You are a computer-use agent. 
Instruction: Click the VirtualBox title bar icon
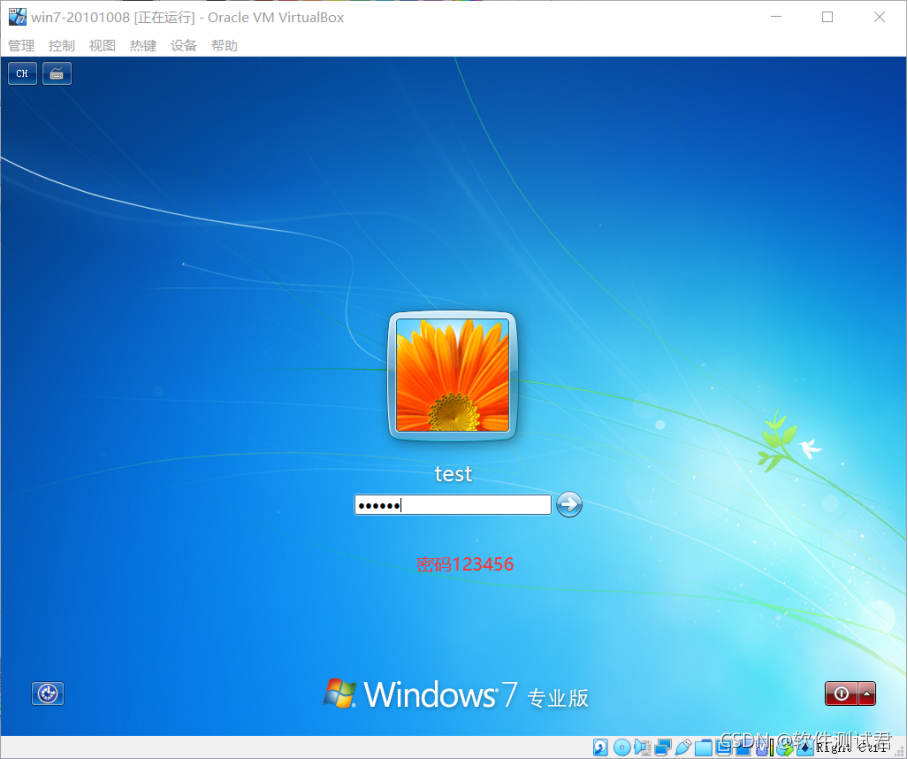(17, 17)
